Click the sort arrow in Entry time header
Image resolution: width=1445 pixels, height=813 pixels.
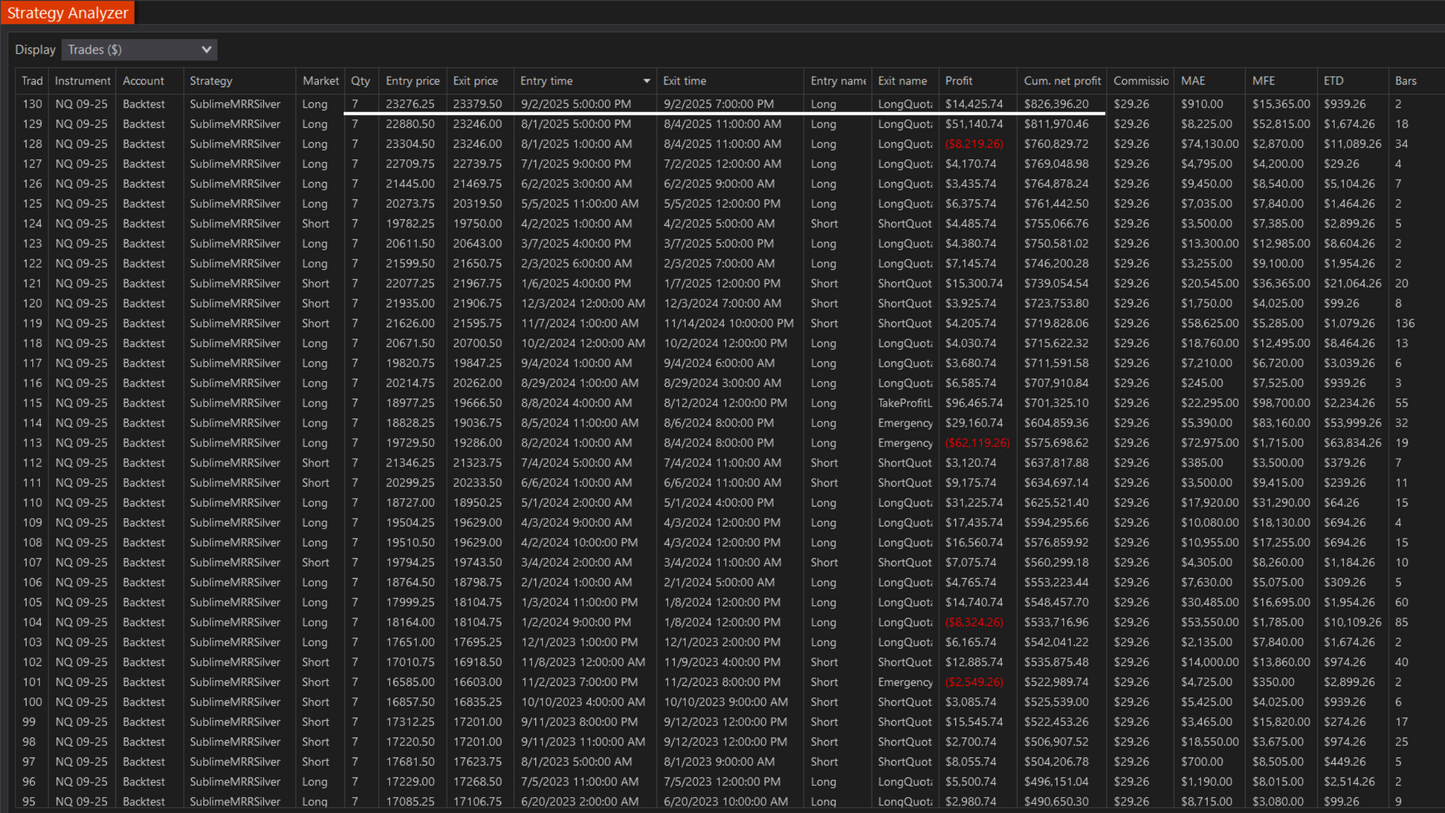(646, 81)
